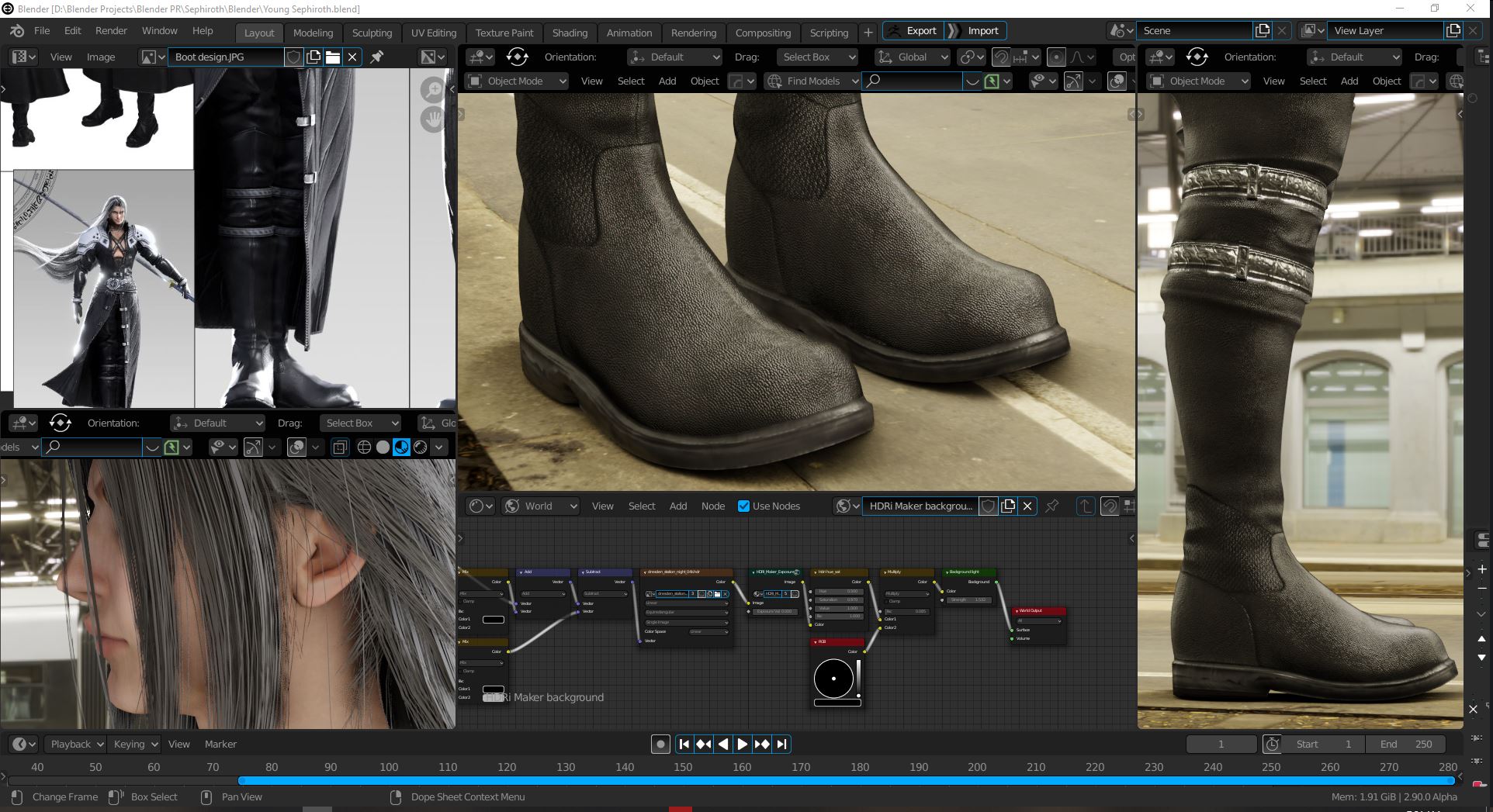Screen dimensions: 1493x812
Task: Open image file with folder icon
Action: pyautogui.click(x=333, y=57)
